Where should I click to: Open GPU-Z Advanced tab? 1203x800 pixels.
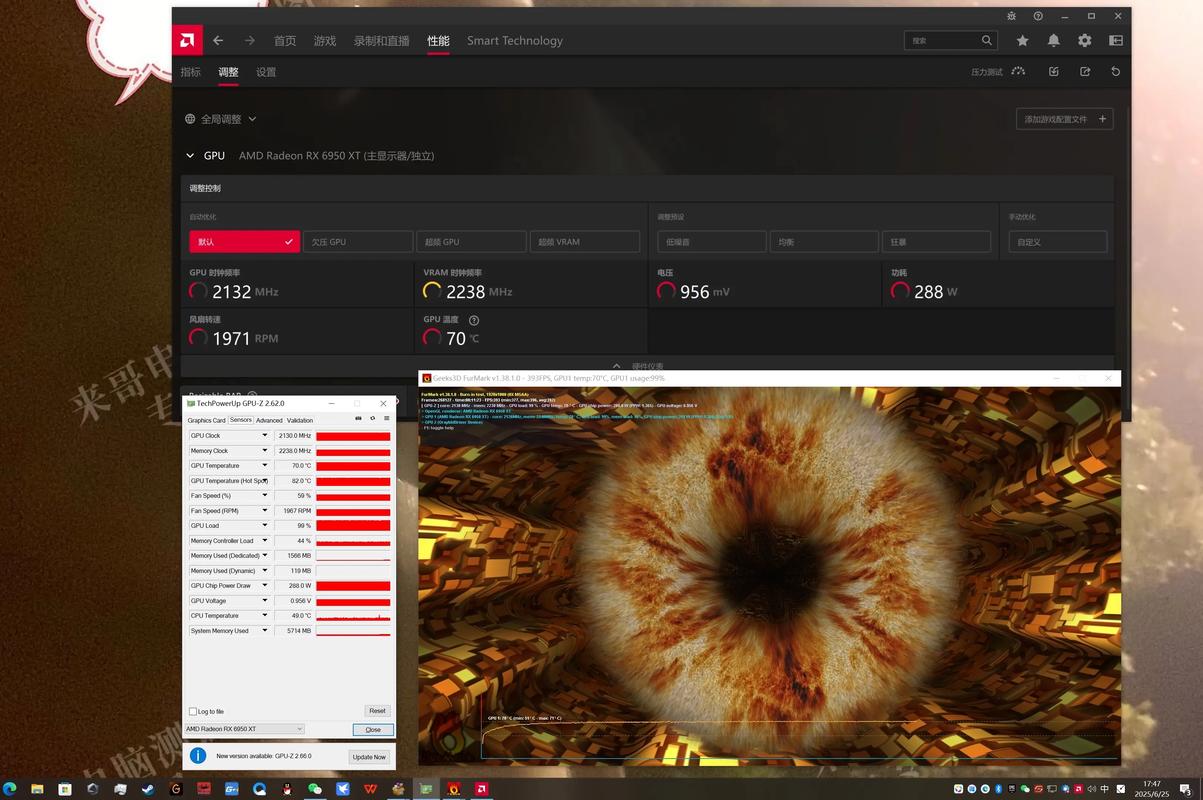(x=269, y=420)
